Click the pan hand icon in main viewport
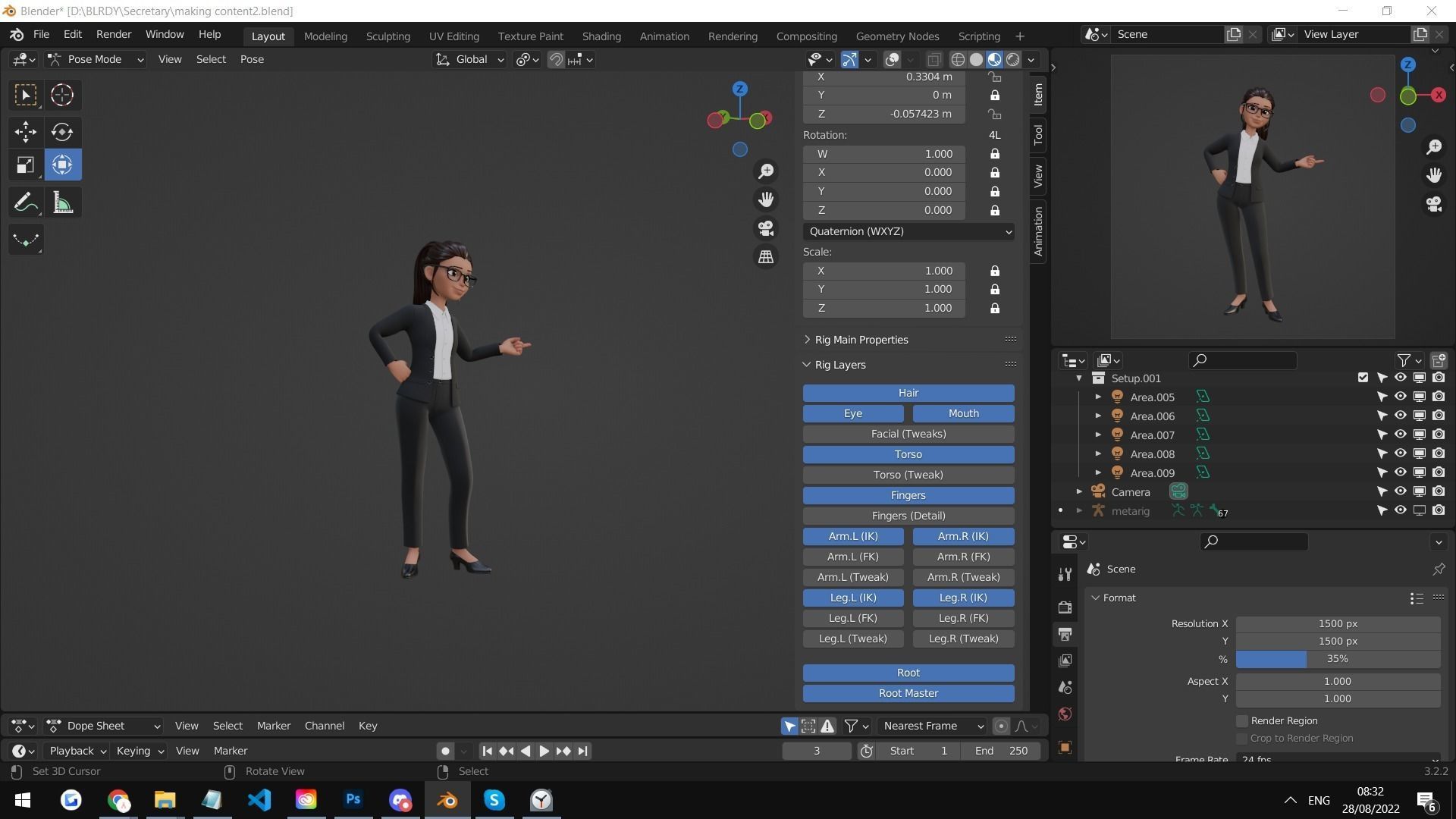The image size is (1456, 819). pos(766,199)
